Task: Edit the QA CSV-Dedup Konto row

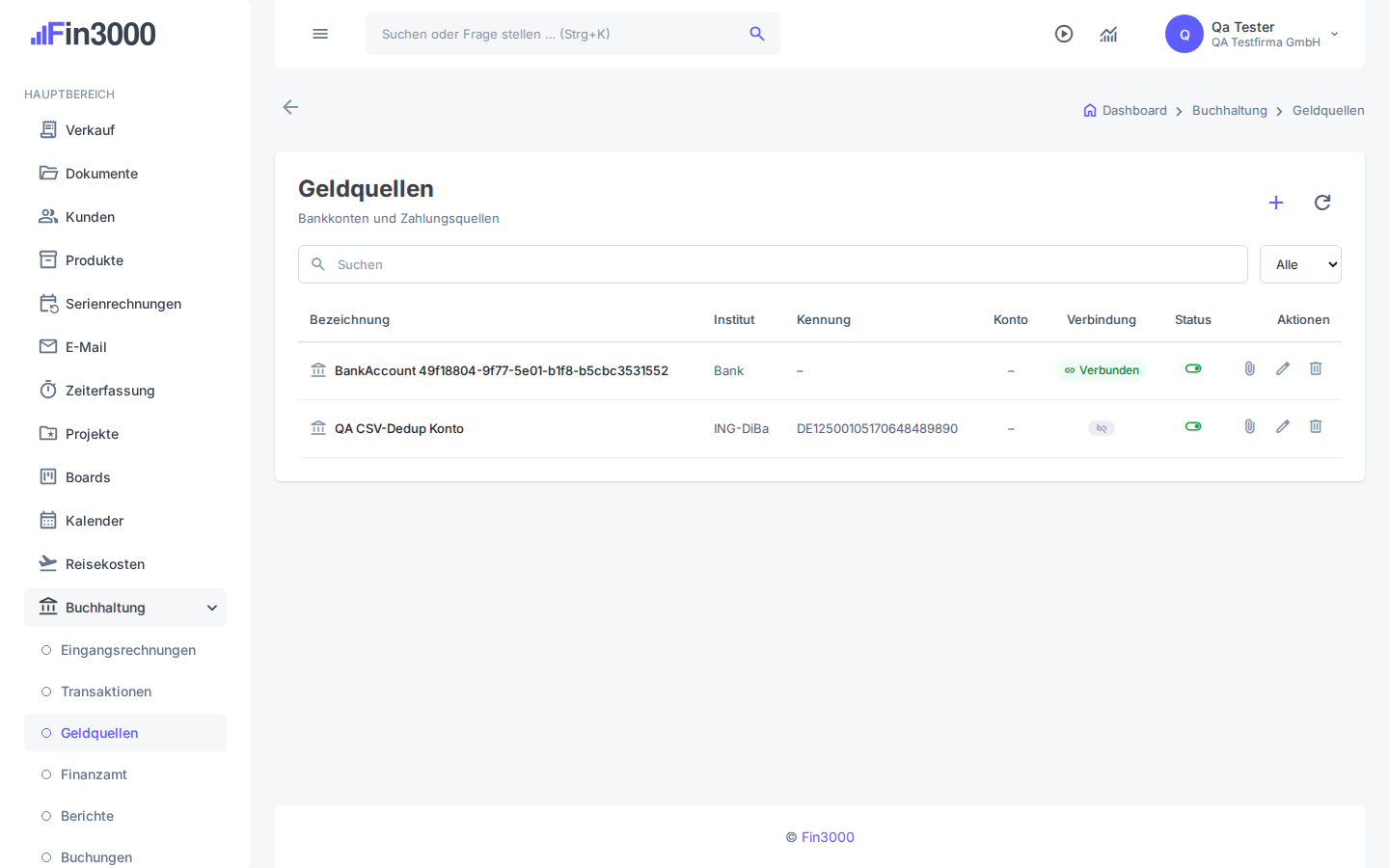Action: point(1283,426)
